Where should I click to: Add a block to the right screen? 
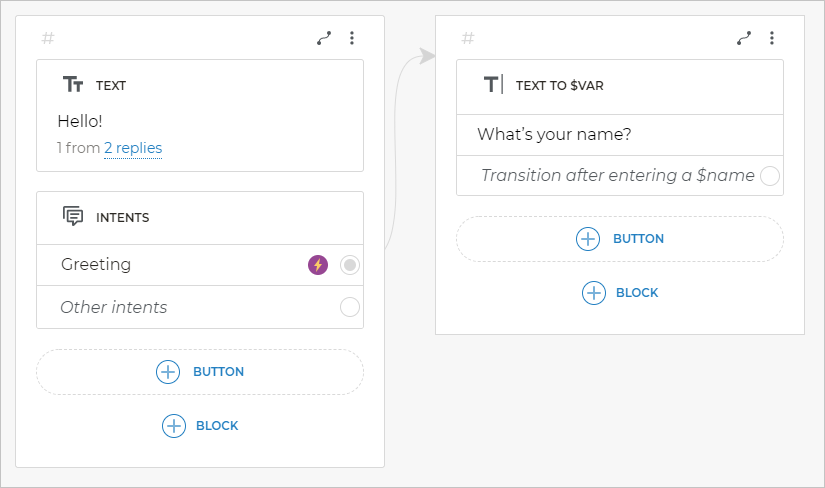620,293
